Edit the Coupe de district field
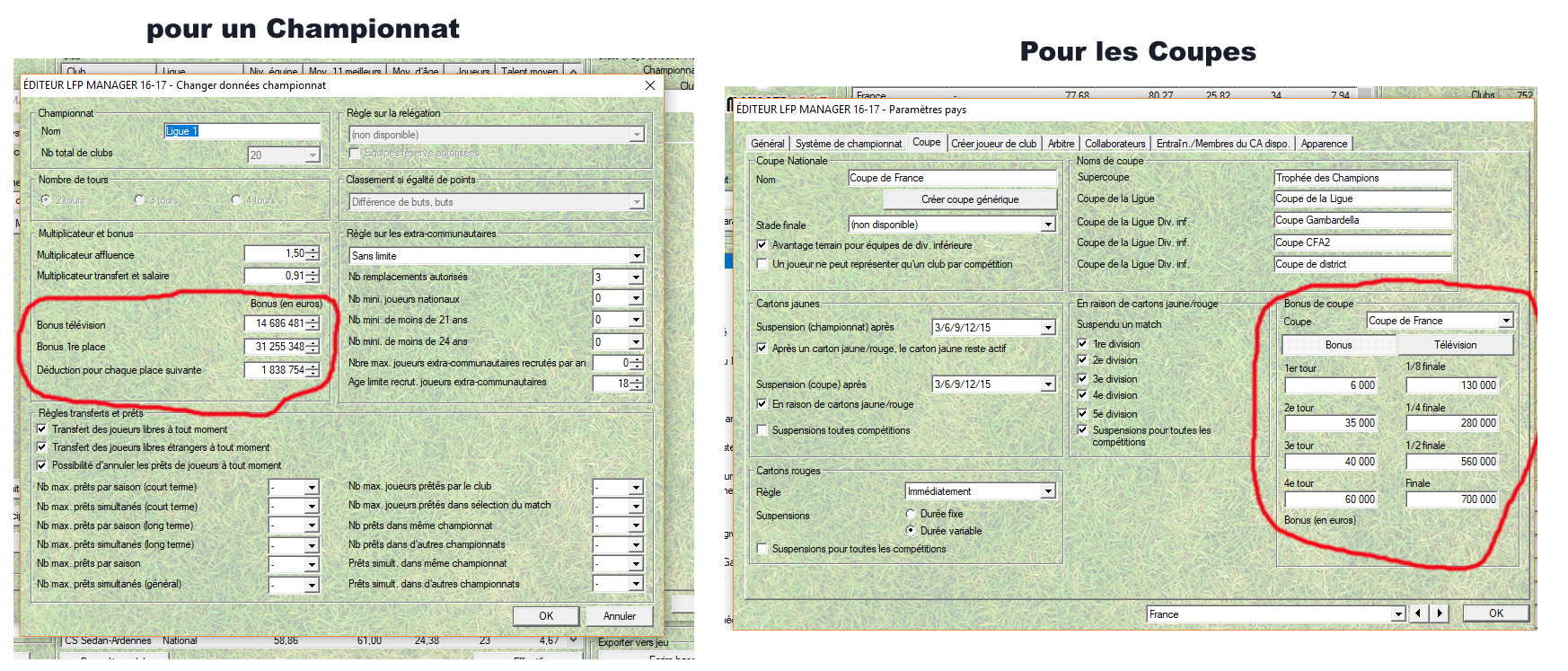This screenshot has width=1568, height=671. [1363, 264]
